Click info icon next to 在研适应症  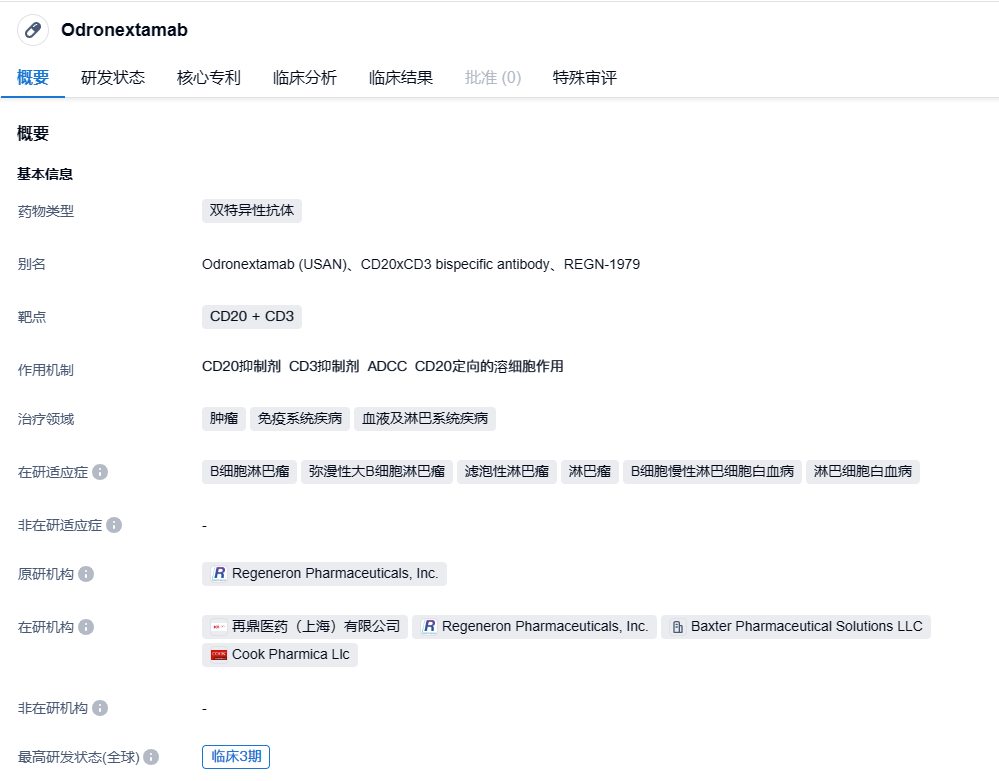[100, 472]
